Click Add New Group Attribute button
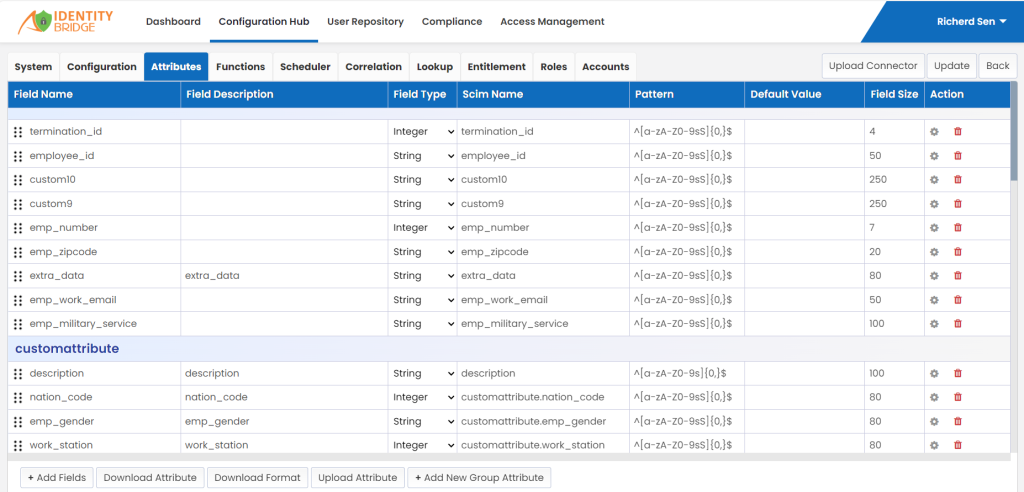Image resolution: width=1024 pixels, height=492 pixels. [x=479, y=478]
